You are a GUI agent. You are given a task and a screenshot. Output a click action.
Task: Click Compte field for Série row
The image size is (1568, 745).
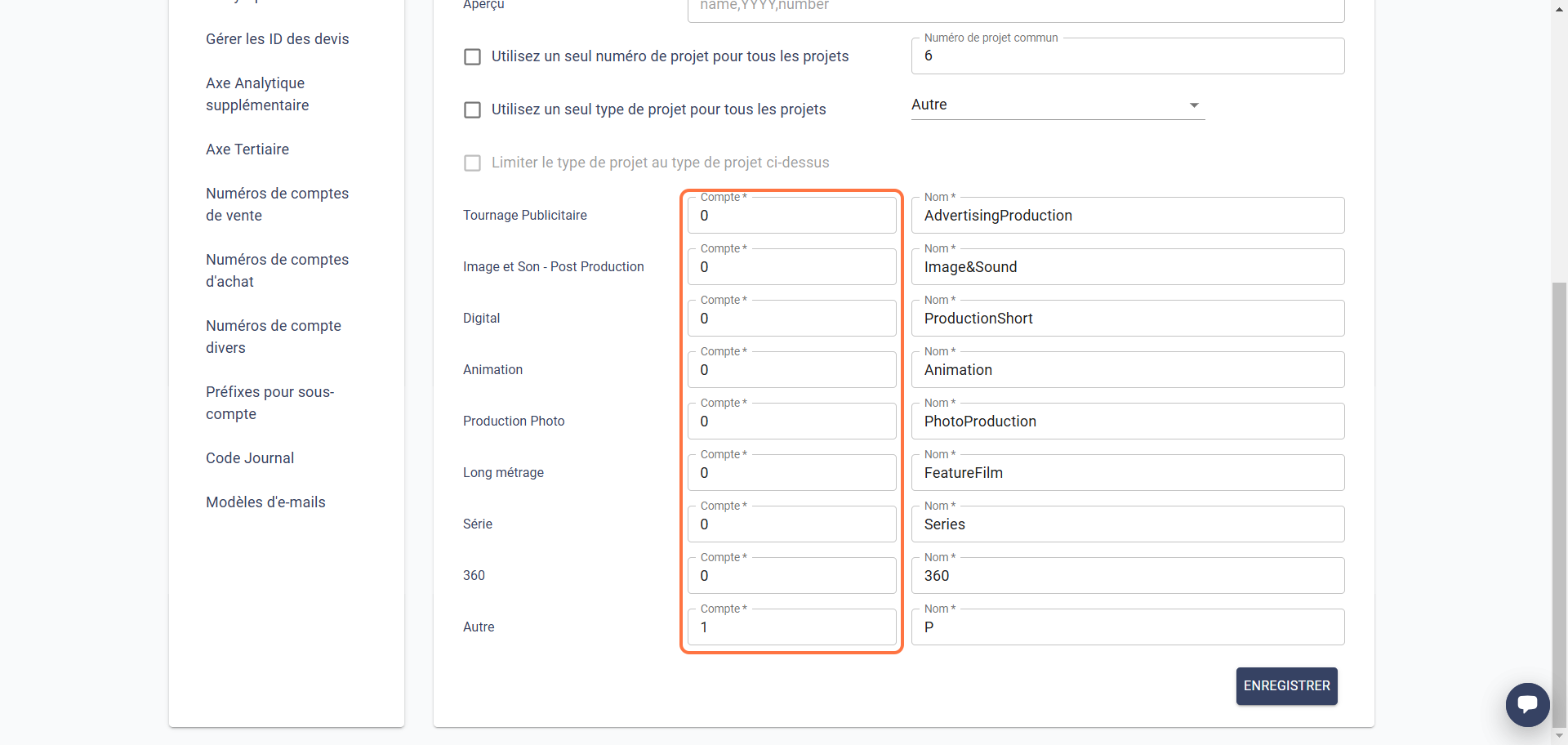pos(791,524)
